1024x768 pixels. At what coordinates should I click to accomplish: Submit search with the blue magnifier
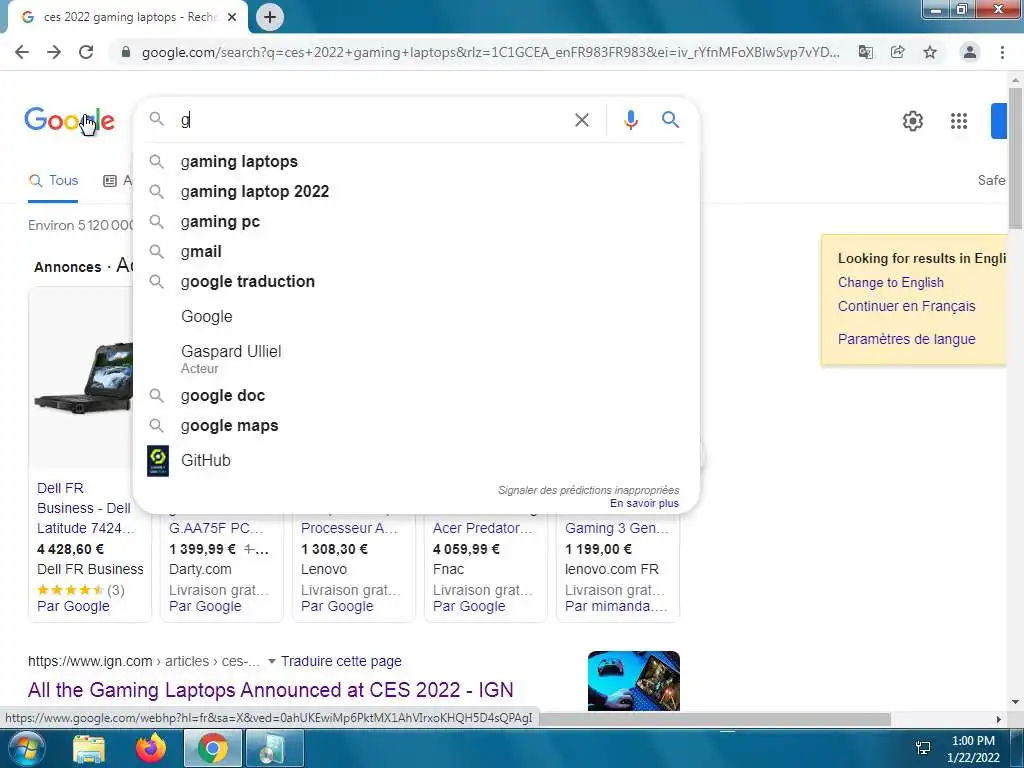pyautogui.click(x=670, y=120)
